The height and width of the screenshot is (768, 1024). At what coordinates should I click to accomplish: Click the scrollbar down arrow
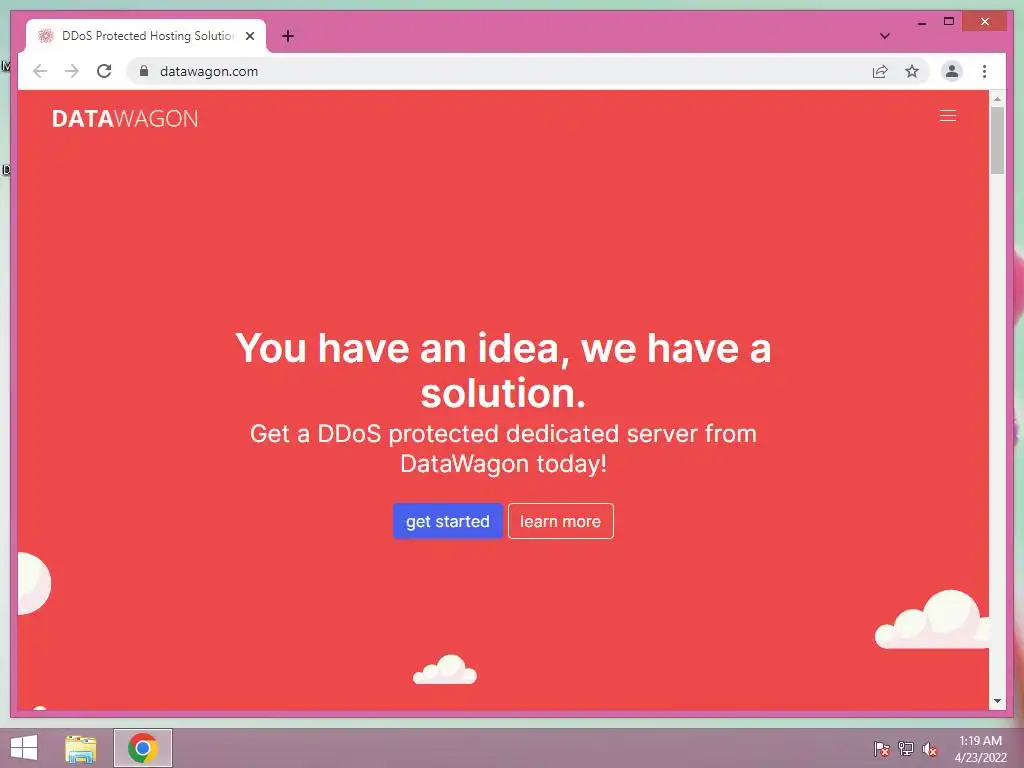point(997,701)
